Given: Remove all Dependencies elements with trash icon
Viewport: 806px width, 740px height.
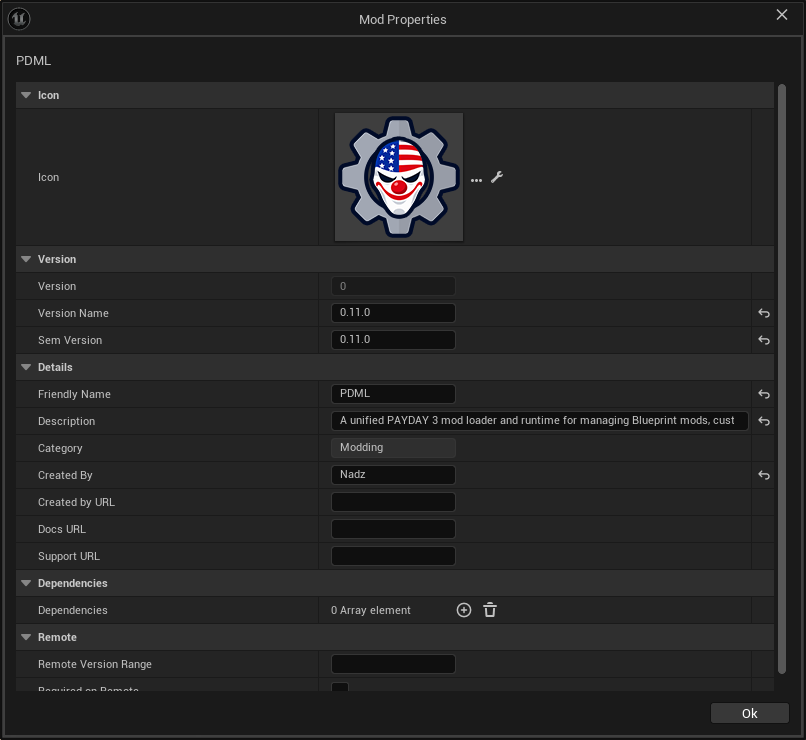Looking at the screenshot, I should (490, 610).
